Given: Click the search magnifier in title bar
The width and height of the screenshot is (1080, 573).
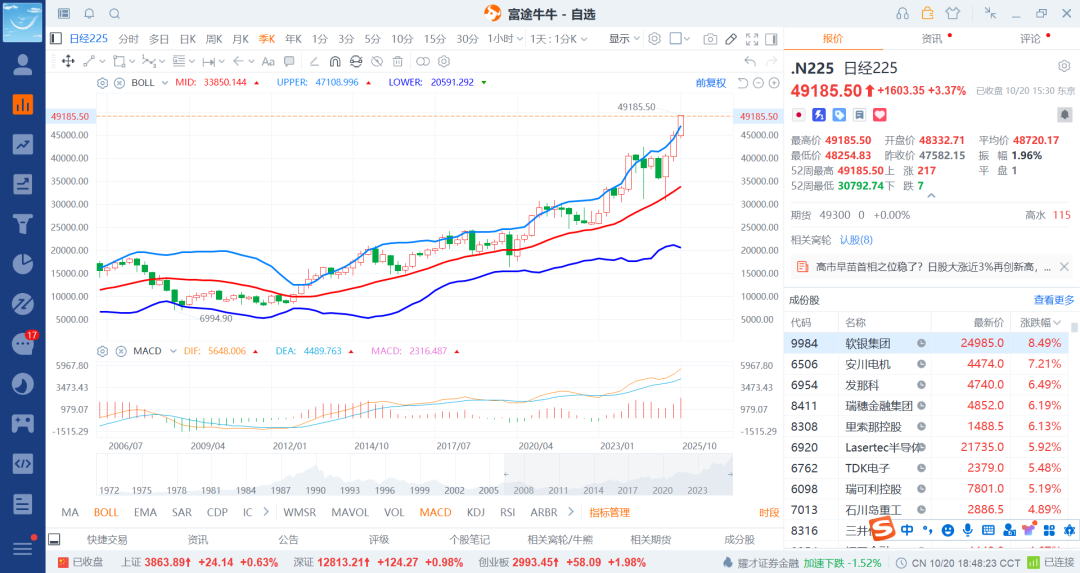Looking at the screenshot, I should 114,14.
